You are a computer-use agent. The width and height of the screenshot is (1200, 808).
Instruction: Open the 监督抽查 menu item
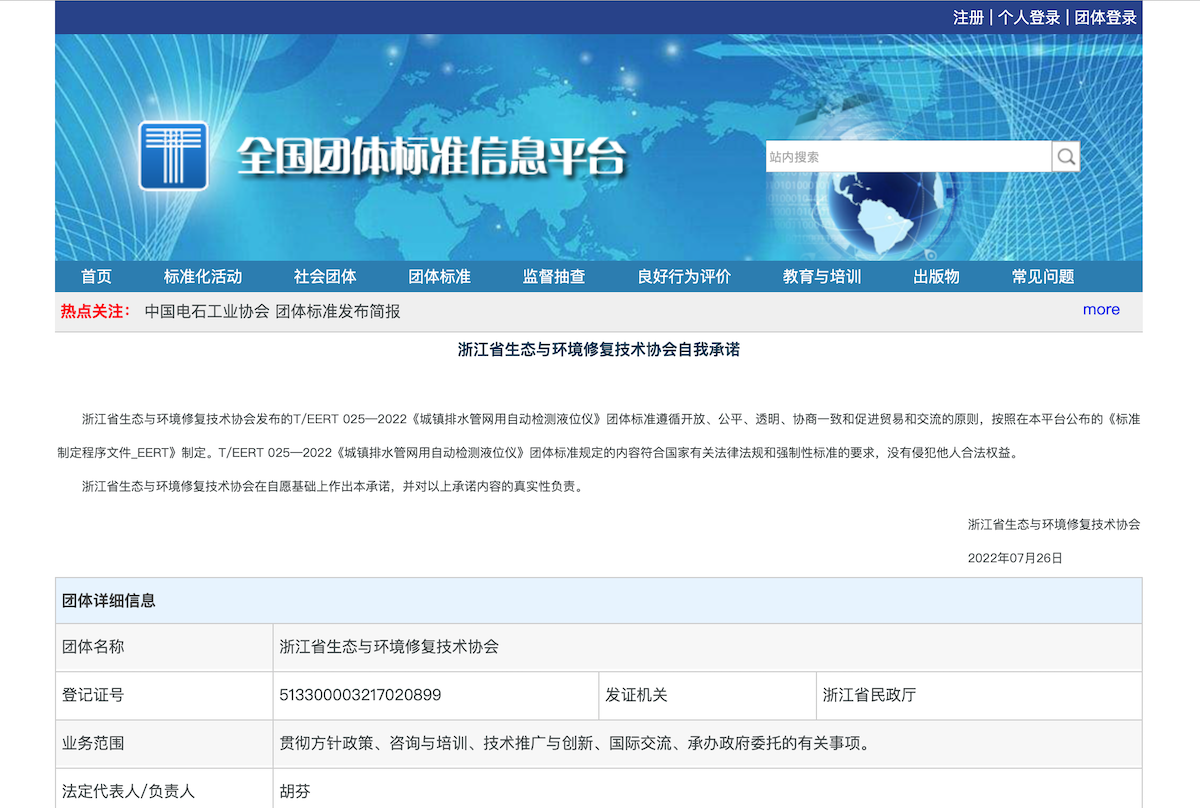coord(554,277)
